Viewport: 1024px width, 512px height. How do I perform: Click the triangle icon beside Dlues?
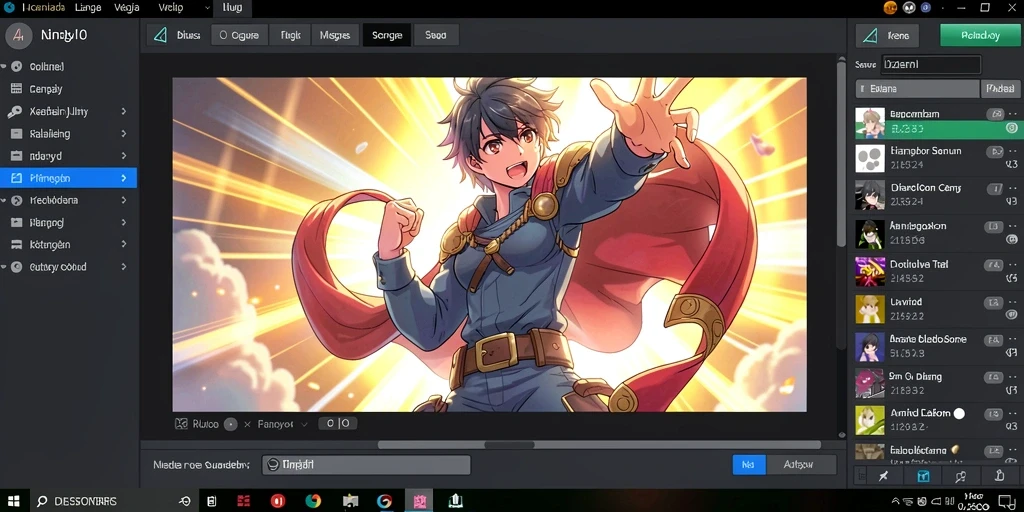(160, 35)
